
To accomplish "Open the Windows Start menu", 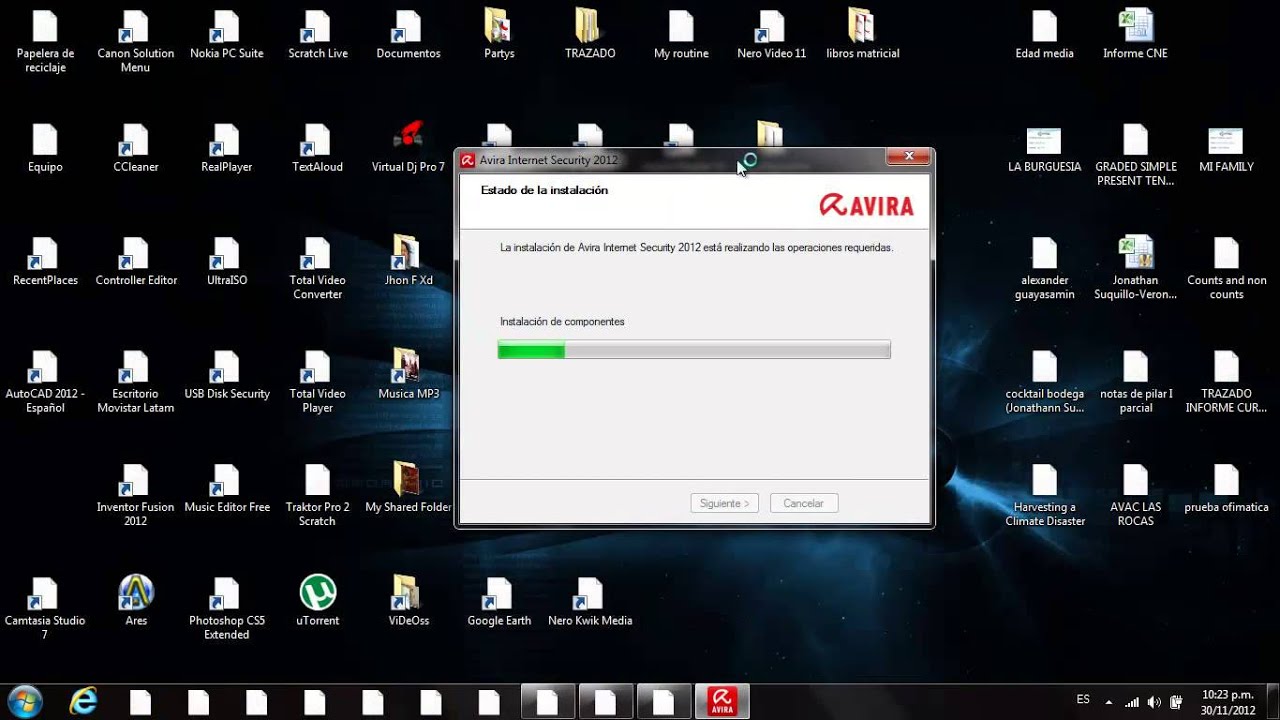I will (x=24, y=701).
